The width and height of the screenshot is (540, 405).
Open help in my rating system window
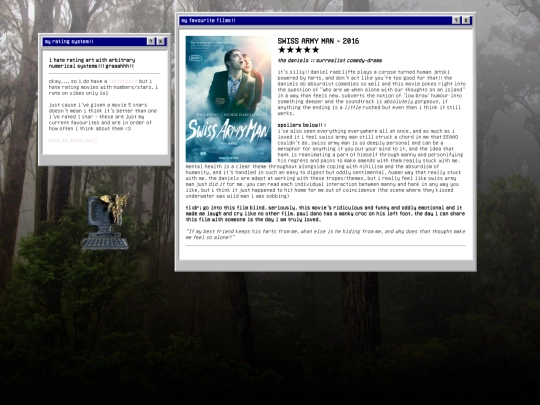pyautogui.click(x=151, y=41)
